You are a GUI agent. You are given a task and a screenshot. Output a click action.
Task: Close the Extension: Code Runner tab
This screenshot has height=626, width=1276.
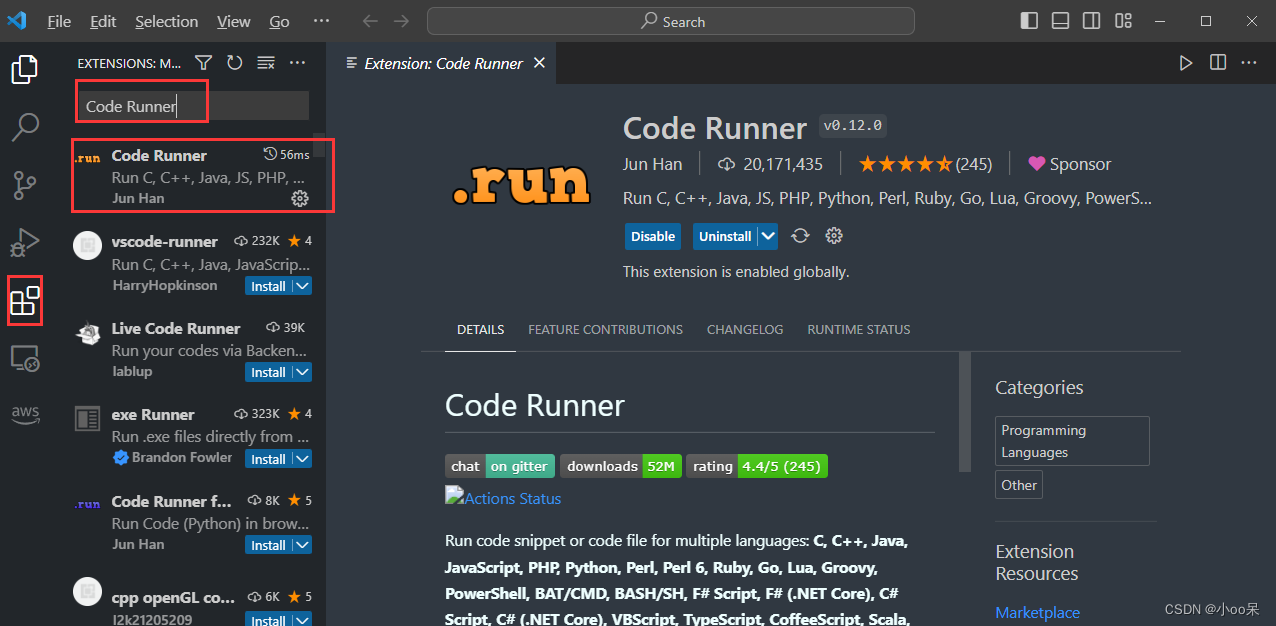coord(539,63)
